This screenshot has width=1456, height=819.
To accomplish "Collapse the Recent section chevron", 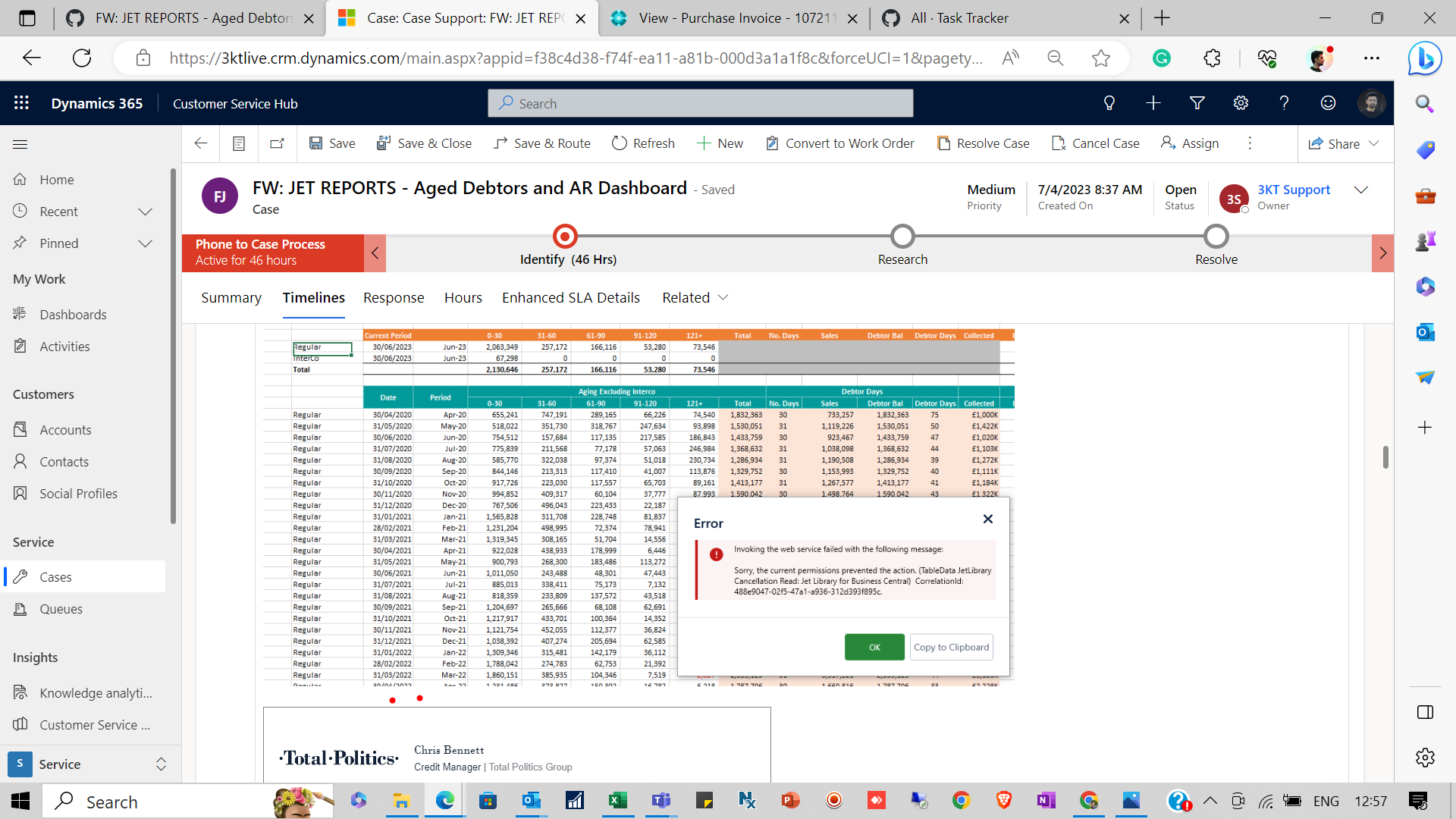I will click(x=145, y=212).
